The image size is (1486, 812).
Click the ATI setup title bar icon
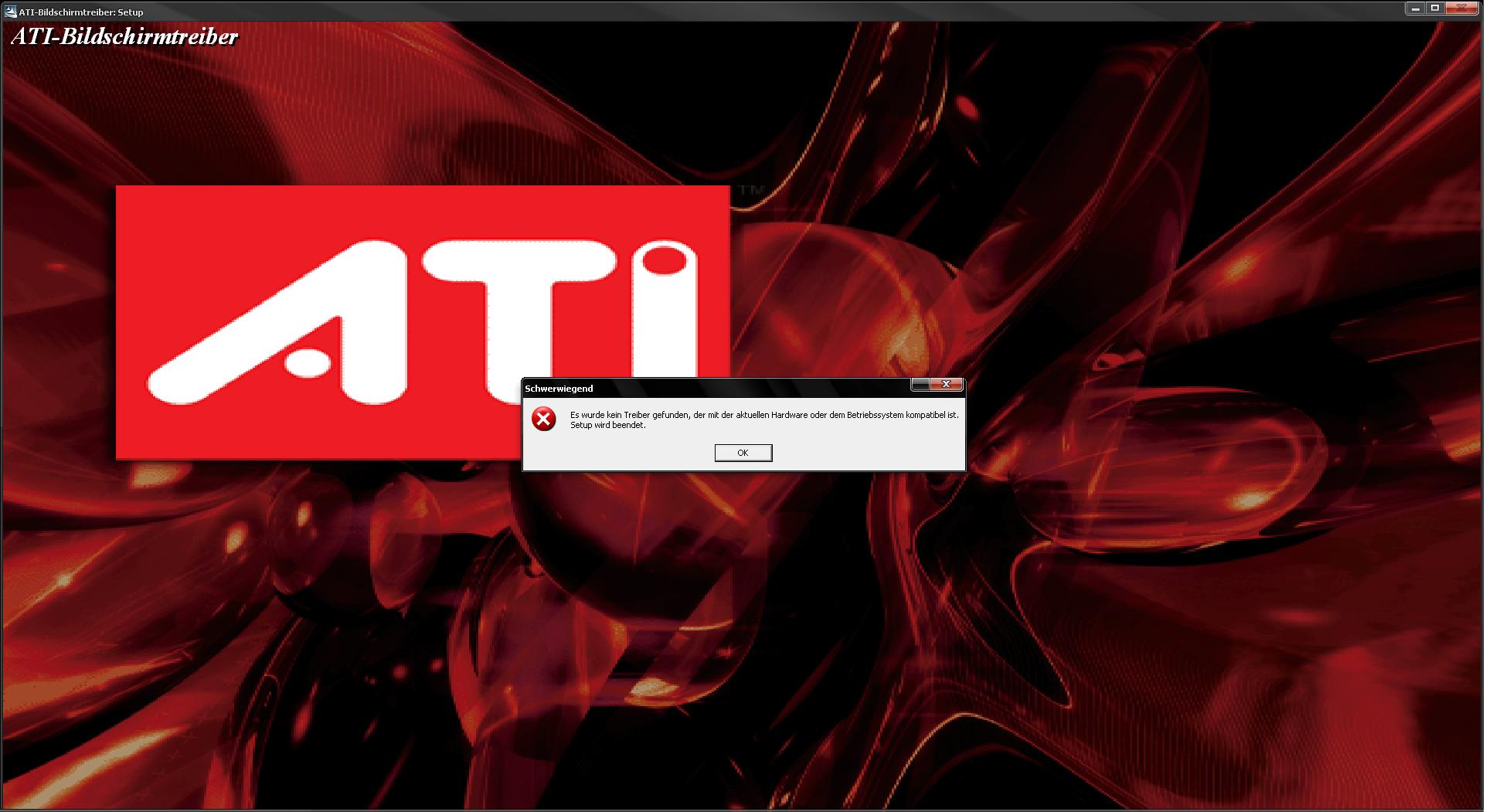(11, 12)
